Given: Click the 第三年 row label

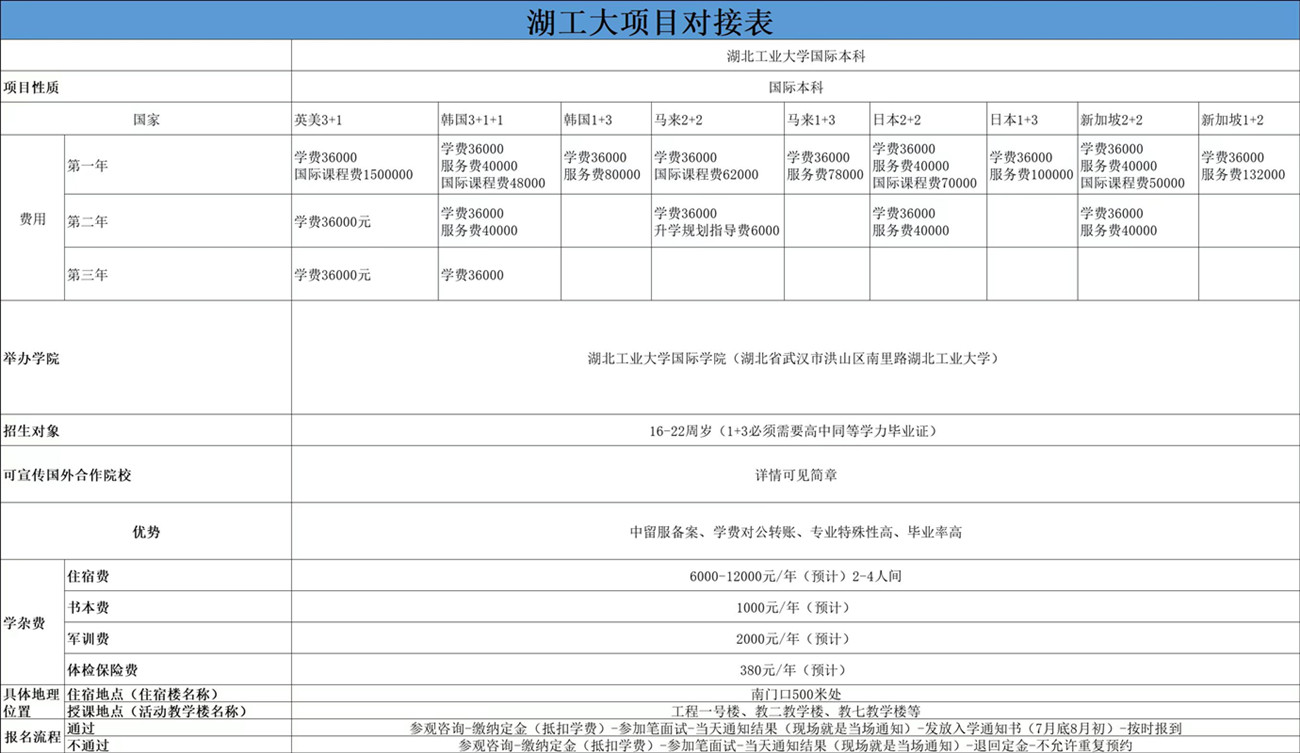Looking at the screenshot, I should [178, 274].
